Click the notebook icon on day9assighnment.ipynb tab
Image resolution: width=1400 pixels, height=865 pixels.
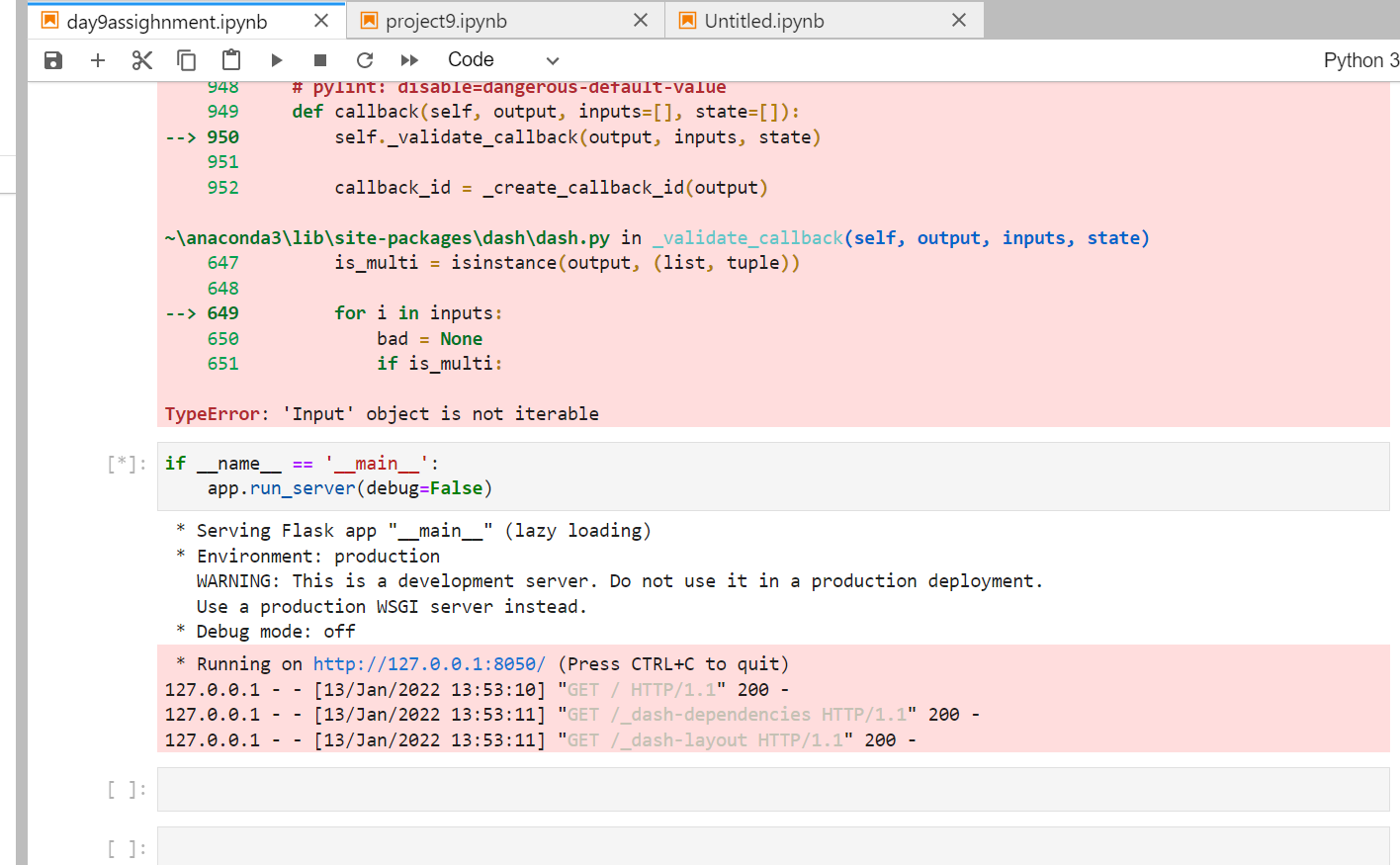pyautogui.click(x=49, y=21)
